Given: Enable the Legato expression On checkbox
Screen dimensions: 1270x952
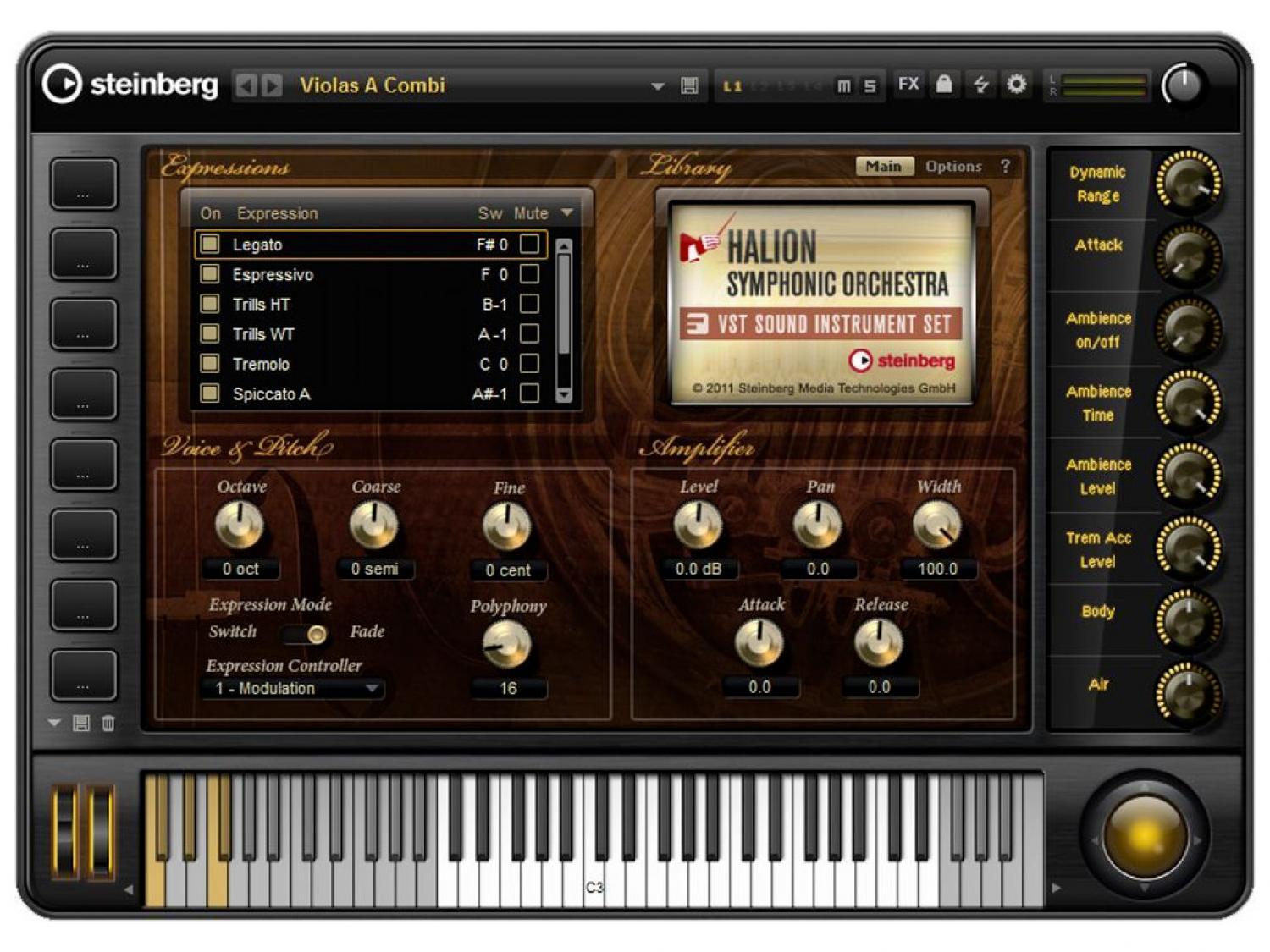Looking at the screenshot, I should [x=210, y=245].
